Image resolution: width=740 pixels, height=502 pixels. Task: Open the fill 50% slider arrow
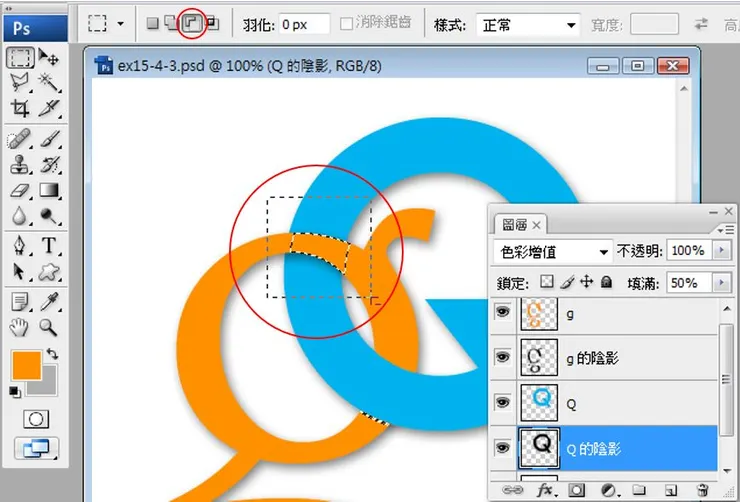tap(722, 283)
